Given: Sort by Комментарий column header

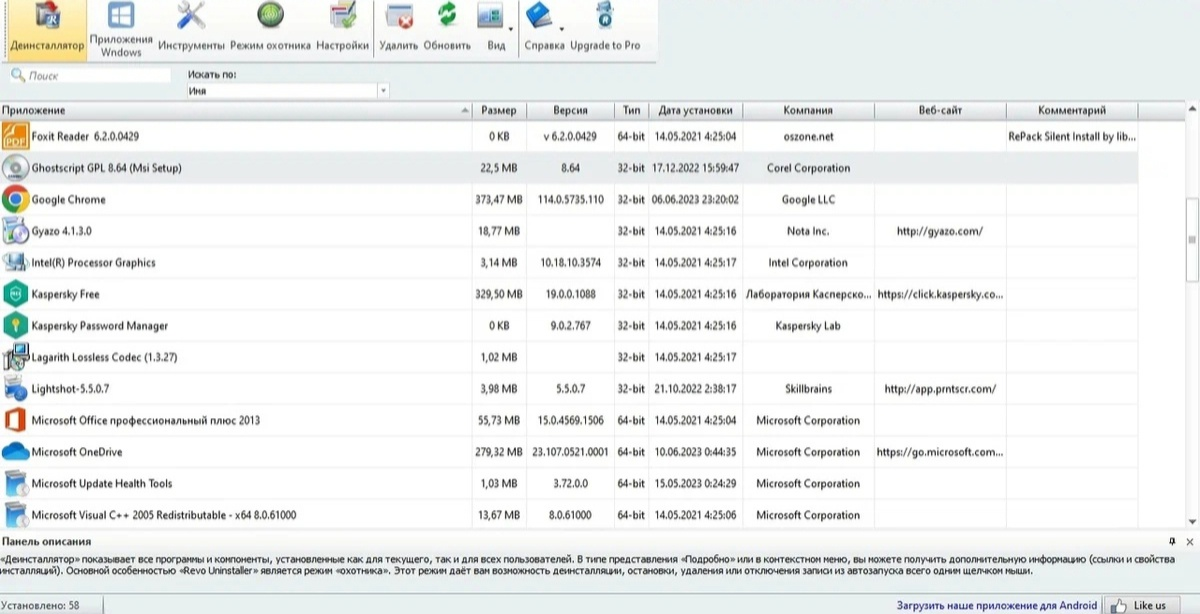Looking at the screenshot, I should [1072, 110].
